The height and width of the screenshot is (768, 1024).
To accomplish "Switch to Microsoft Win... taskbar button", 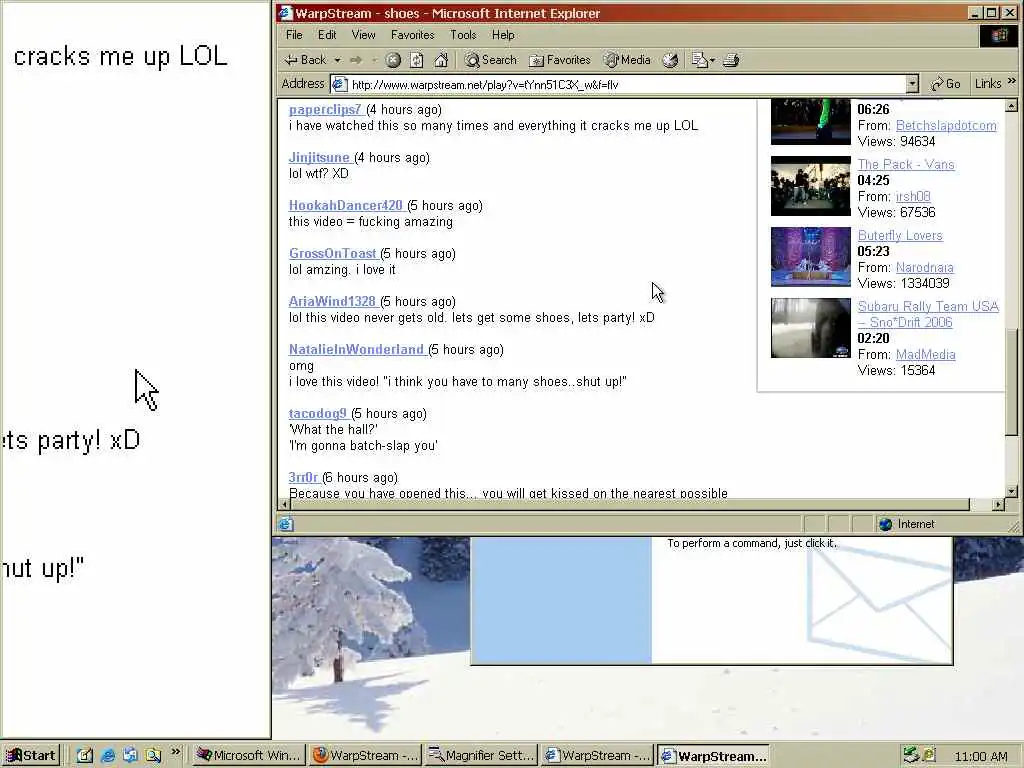I will pos(249,756).
